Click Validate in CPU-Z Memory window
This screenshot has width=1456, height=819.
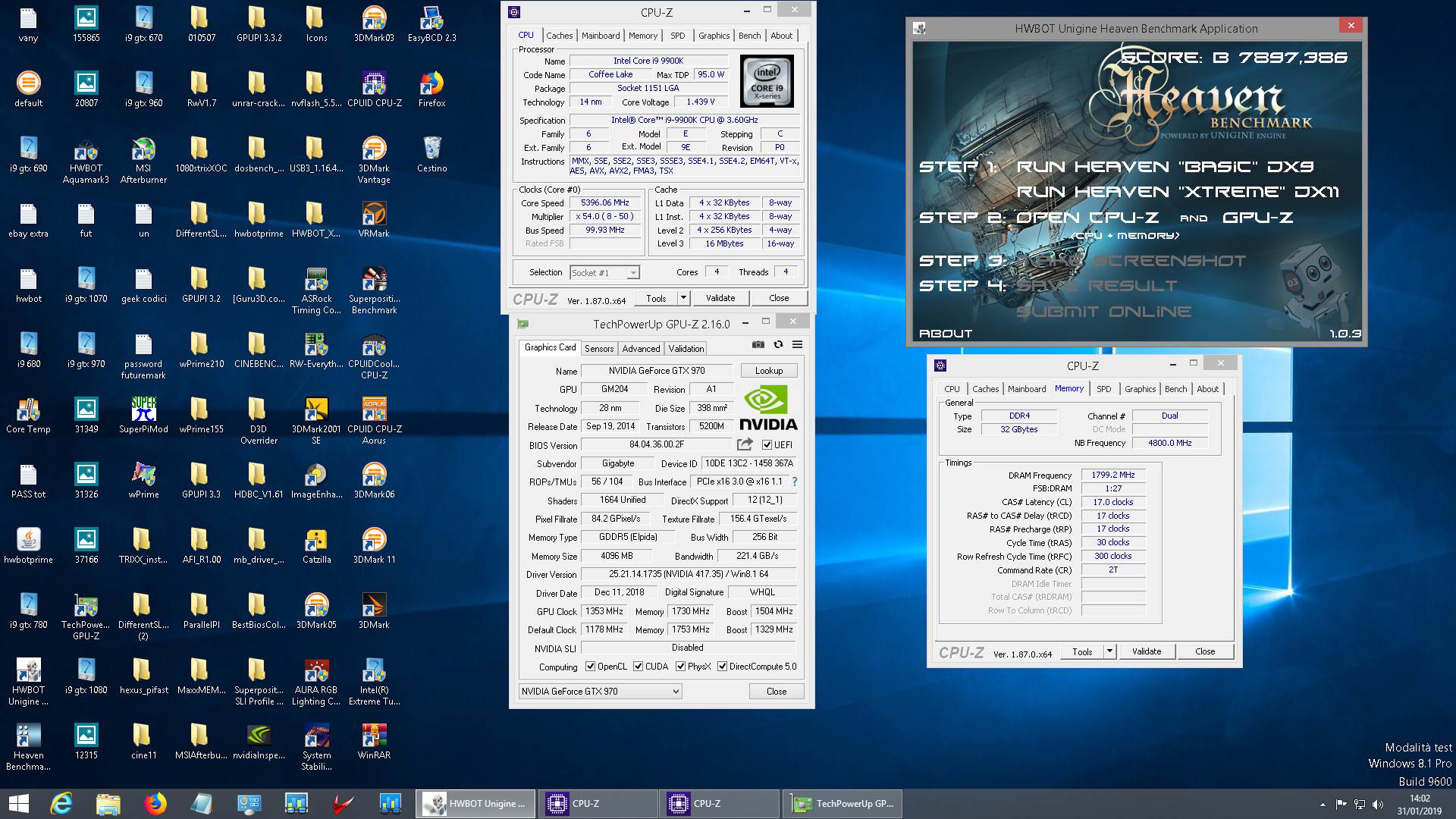click(x=1147, y=651)
